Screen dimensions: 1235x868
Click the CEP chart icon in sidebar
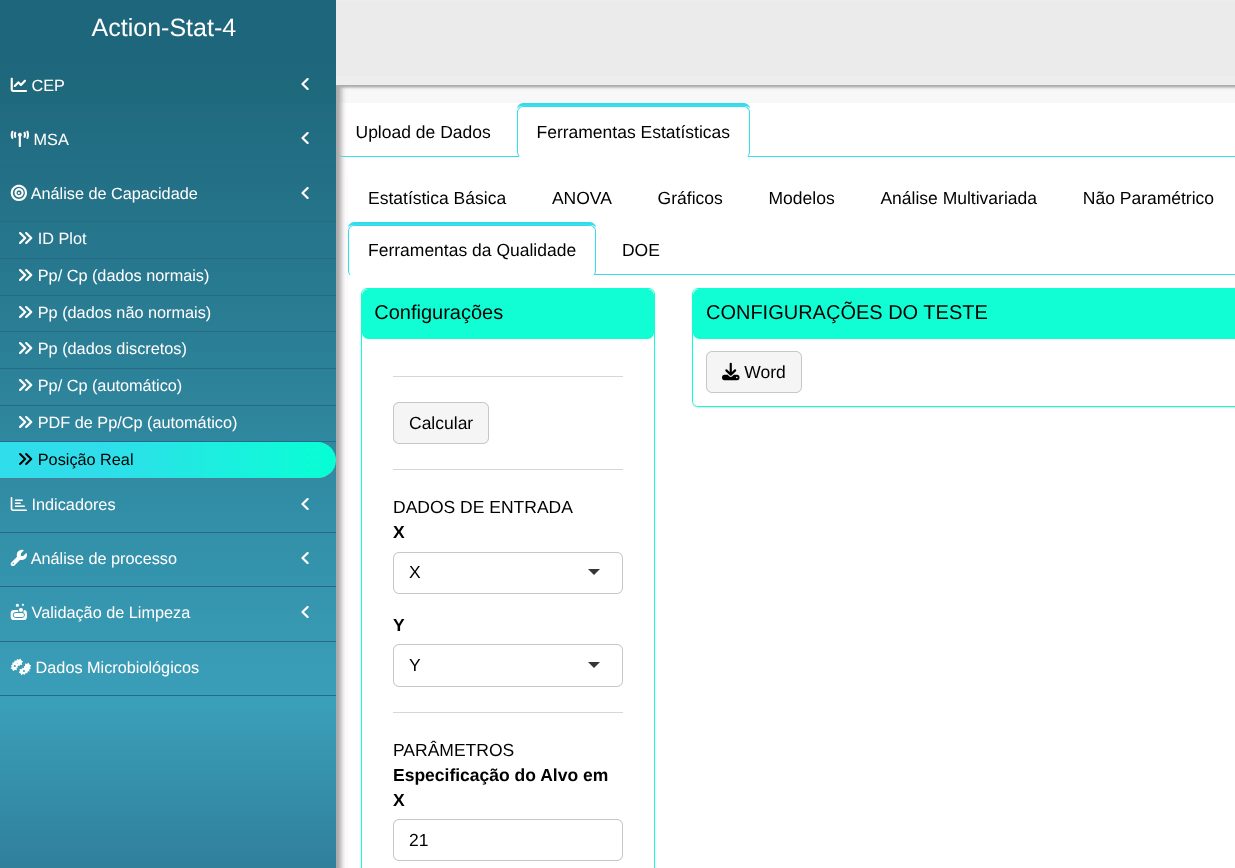(x=19, y=85)
